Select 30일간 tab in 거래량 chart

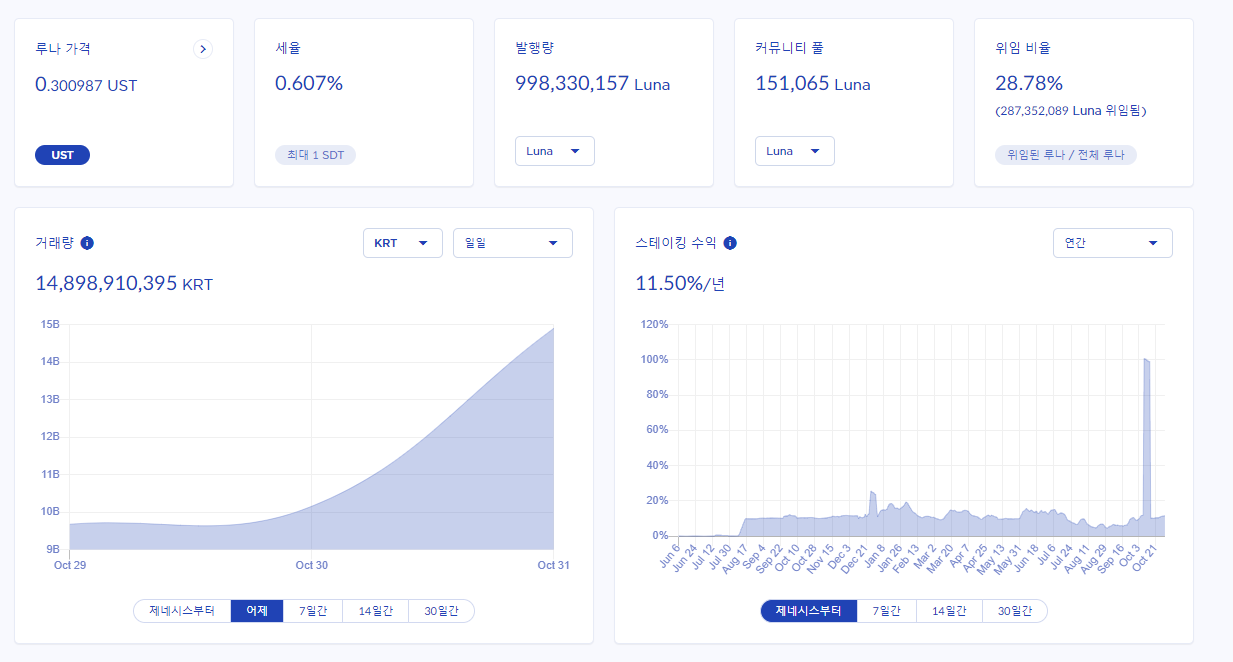(x=442, y=611)
